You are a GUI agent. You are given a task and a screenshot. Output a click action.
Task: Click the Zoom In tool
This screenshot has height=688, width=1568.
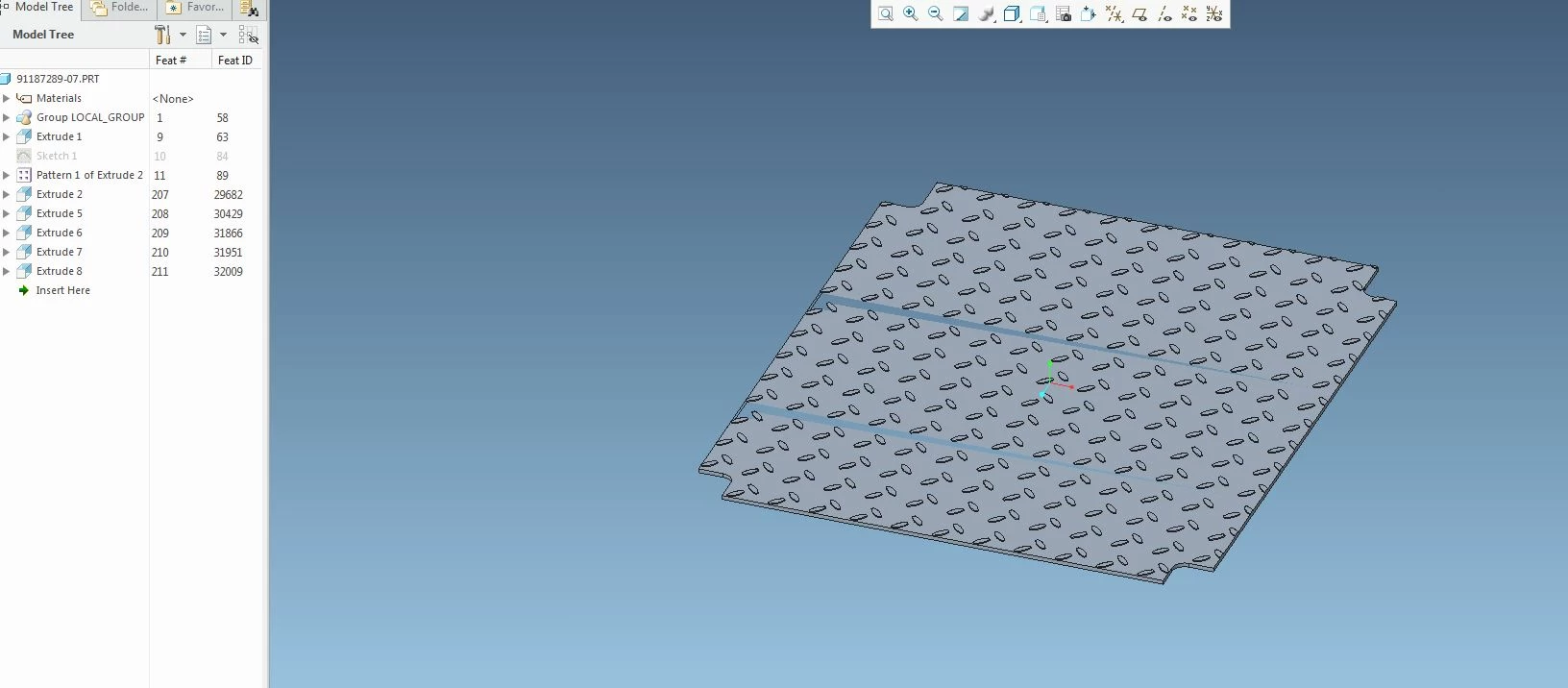911,13
